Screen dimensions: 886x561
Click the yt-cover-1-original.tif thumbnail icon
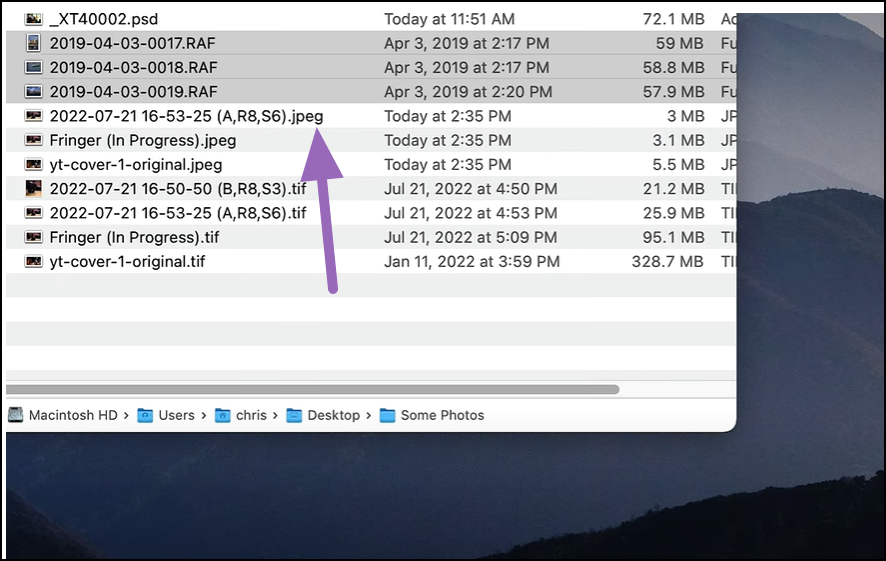coord(33,262)
